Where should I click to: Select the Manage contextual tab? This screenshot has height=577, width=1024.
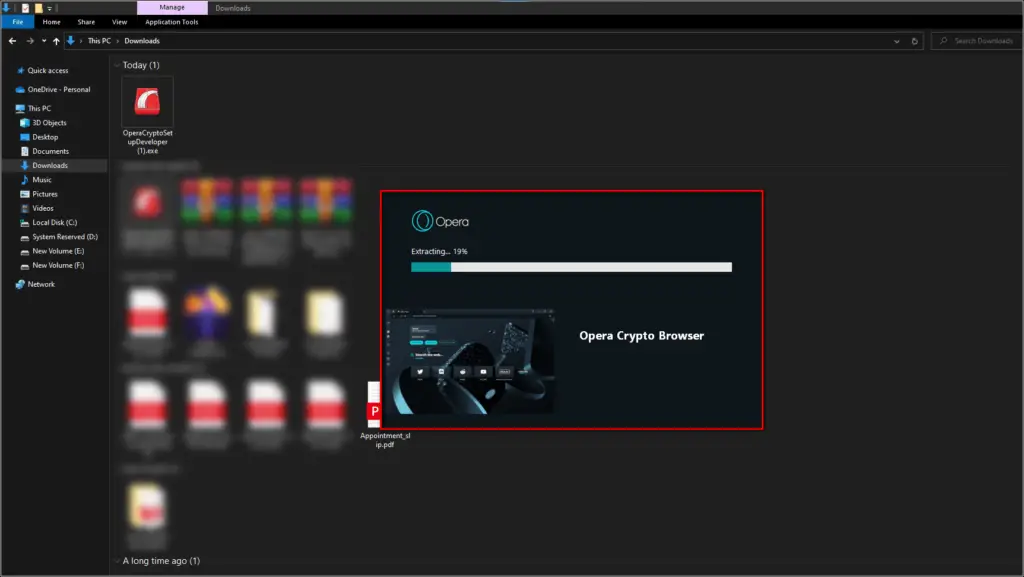tap(172, 7)
